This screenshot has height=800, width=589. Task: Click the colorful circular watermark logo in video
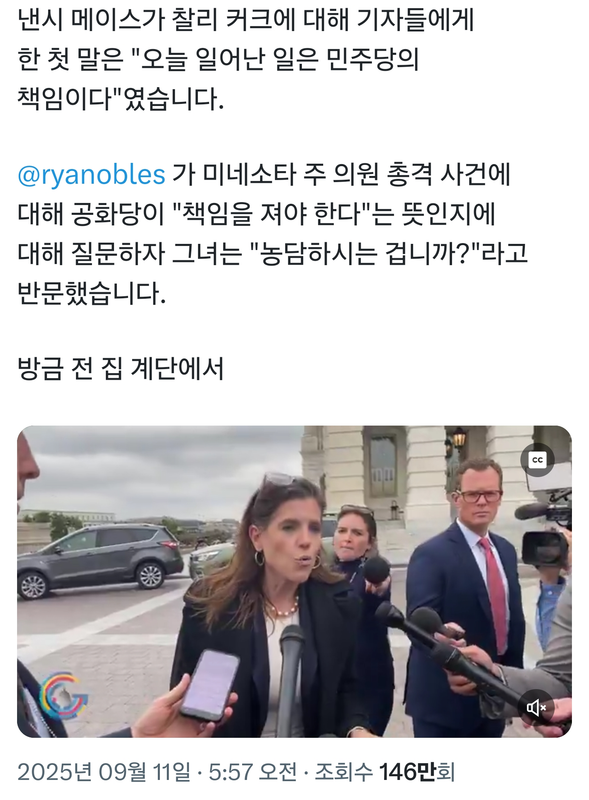pyautogui.click(x=64, y=695)
